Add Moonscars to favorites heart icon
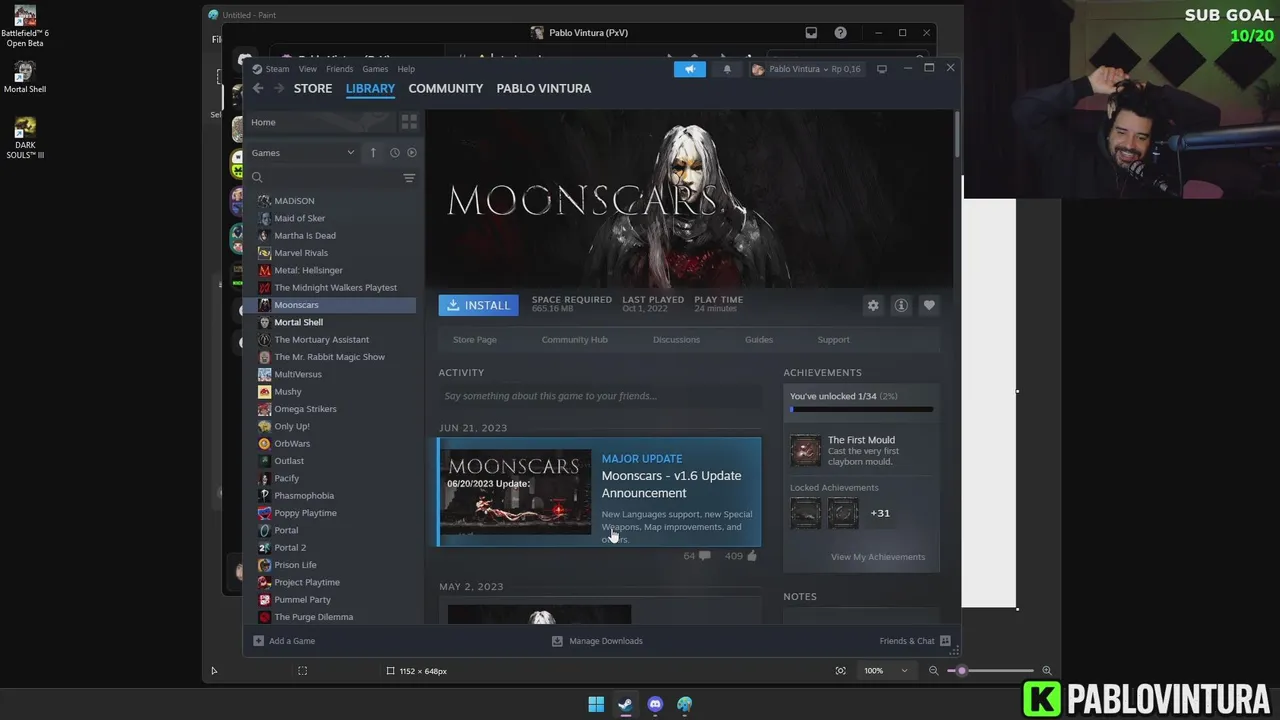The height and width of the screenshot is (720, 1280). (929, 305)
